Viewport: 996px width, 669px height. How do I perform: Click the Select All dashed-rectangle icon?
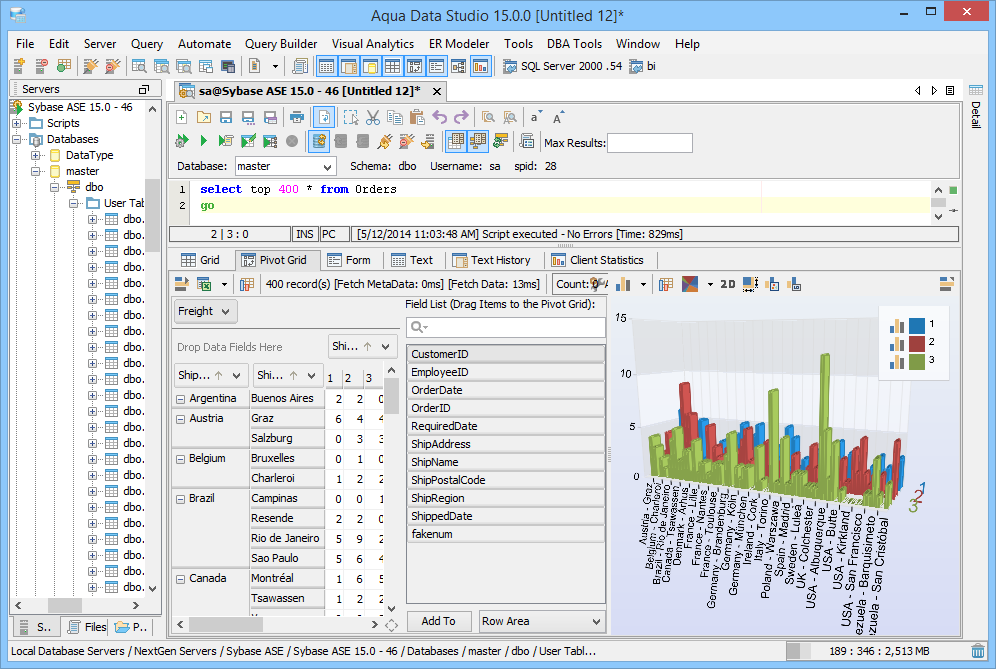(x=351, y=117)
